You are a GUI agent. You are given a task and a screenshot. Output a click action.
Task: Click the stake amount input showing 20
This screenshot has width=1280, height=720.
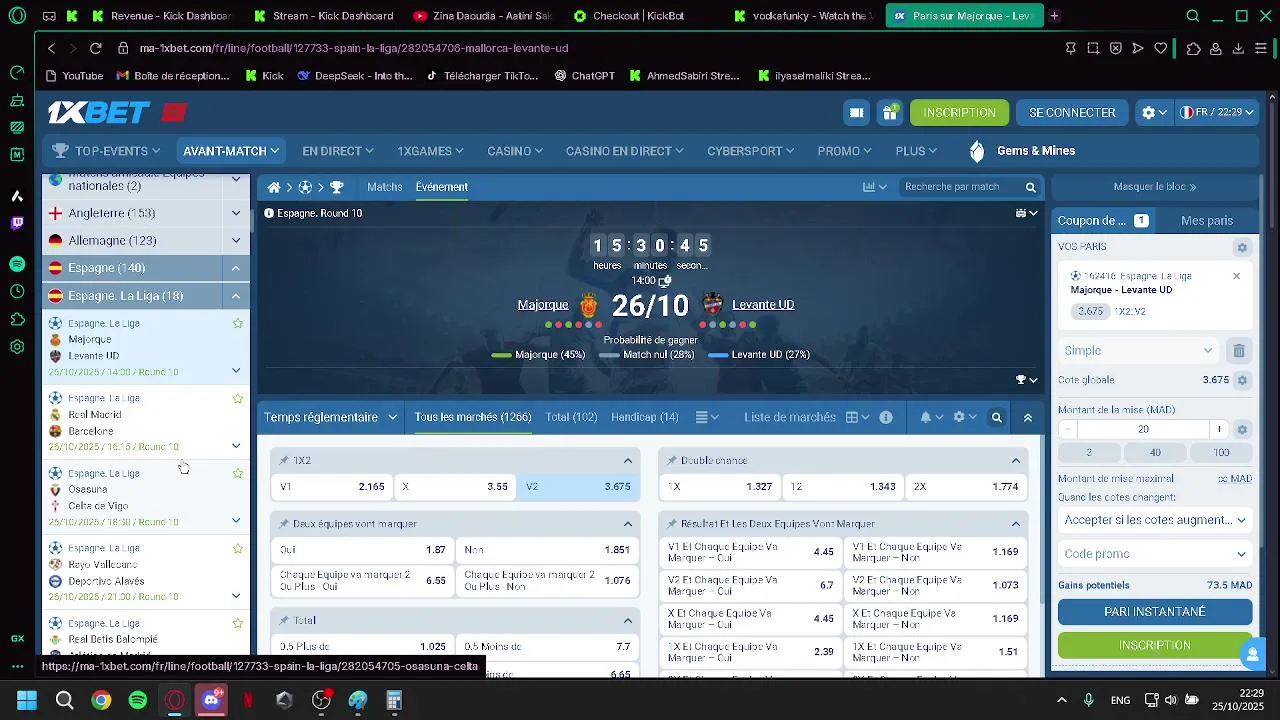pyautogui.click(x=1144, y=430)
